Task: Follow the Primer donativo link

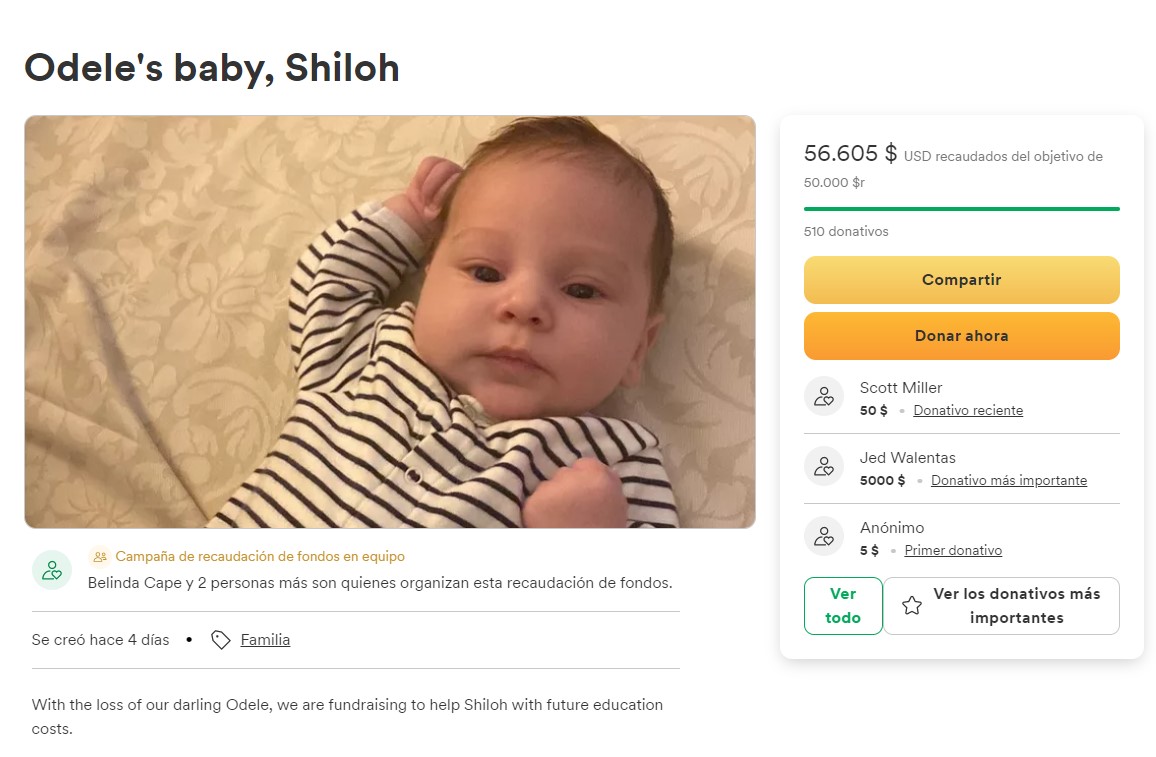Action: pos(953,551)
